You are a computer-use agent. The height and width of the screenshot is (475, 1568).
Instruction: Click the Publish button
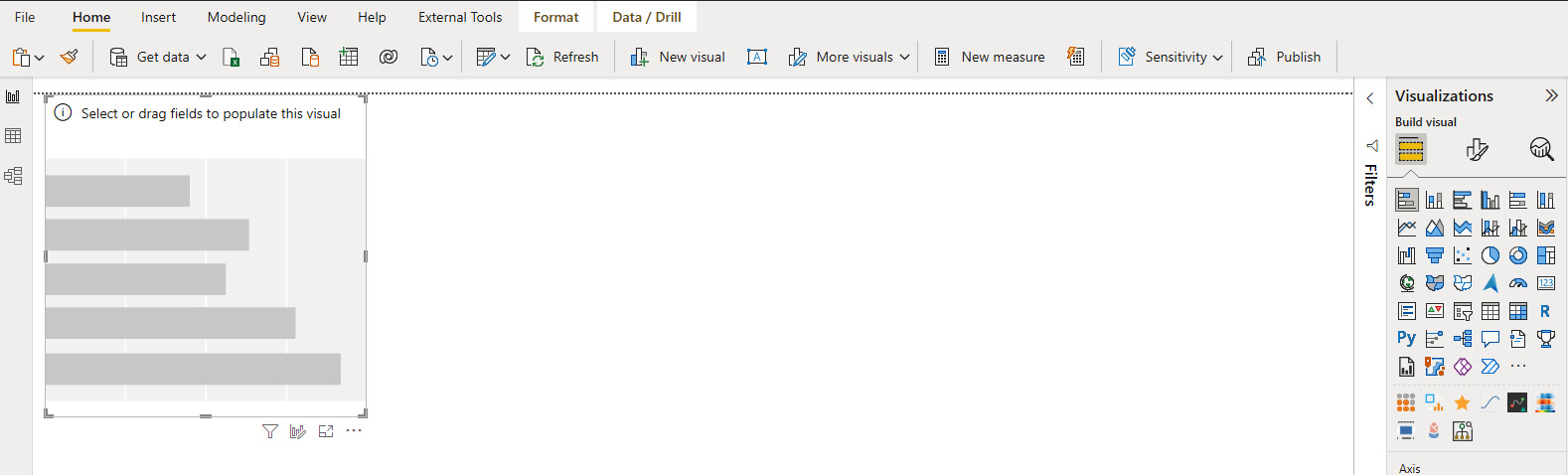point(1285,57)
